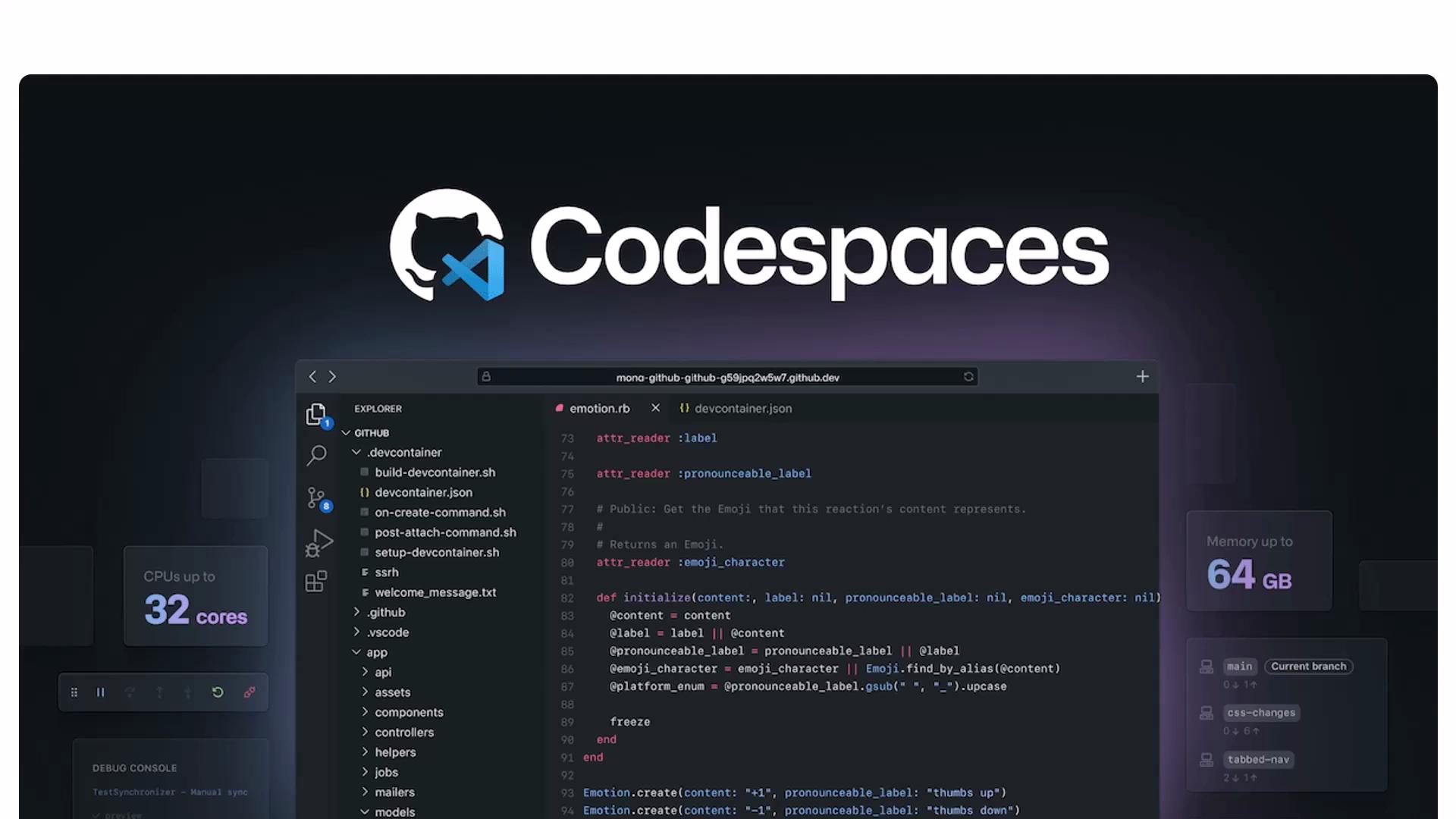
Task: Click the EXPLORER panel heading
Action: pyautogui.click(x=378, y=409)
